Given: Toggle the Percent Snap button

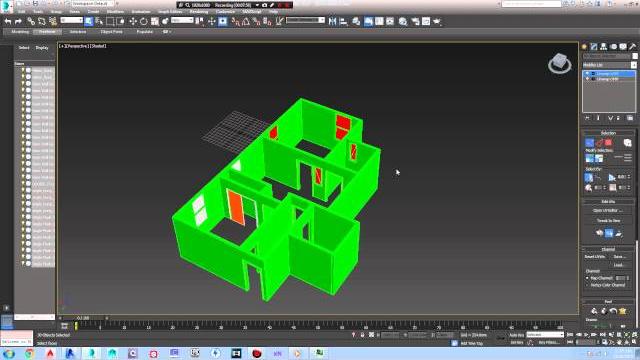Looking at the screenshot, I should point(256,21).
